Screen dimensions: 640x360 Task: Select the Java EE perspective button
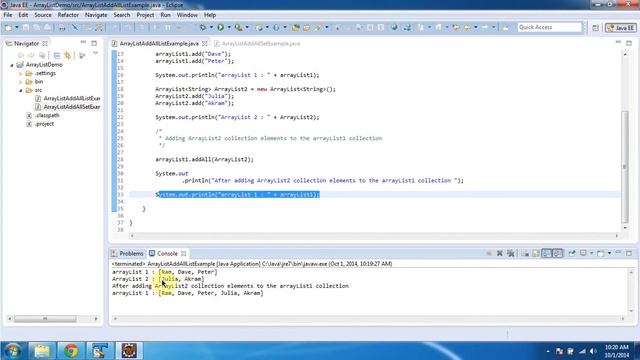tap(621, 28)
